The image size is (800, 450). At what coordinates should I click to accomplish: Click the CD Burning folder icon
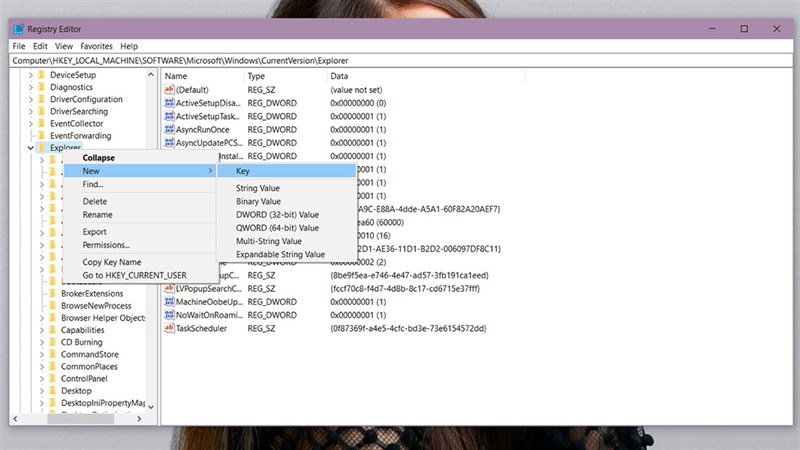coord(53,342)
